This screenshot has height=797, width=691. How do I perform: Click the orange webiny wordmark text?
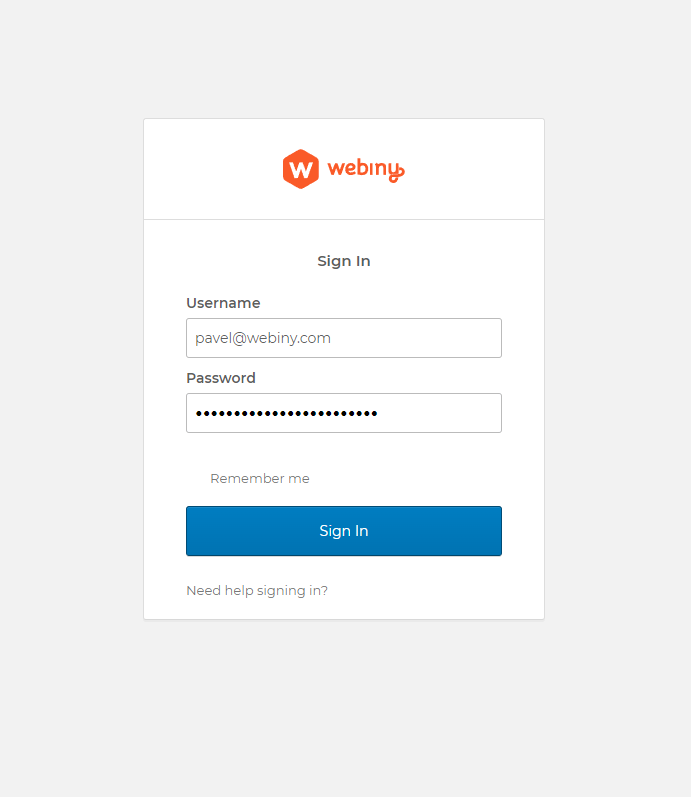[360, 169]
